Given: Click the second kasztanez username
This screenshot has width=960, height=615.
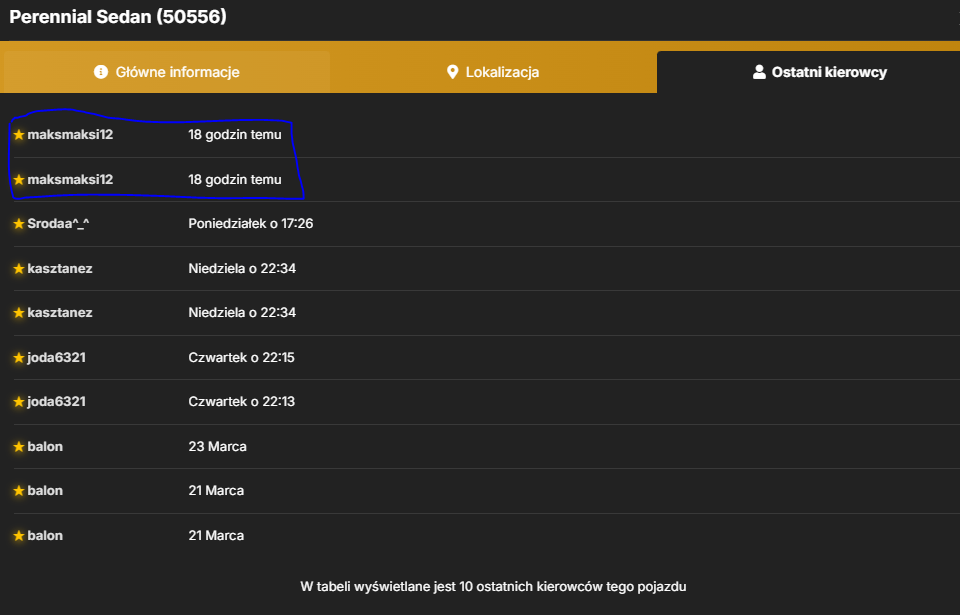Looking at the screenshot, I should click(x=60, y=313).
